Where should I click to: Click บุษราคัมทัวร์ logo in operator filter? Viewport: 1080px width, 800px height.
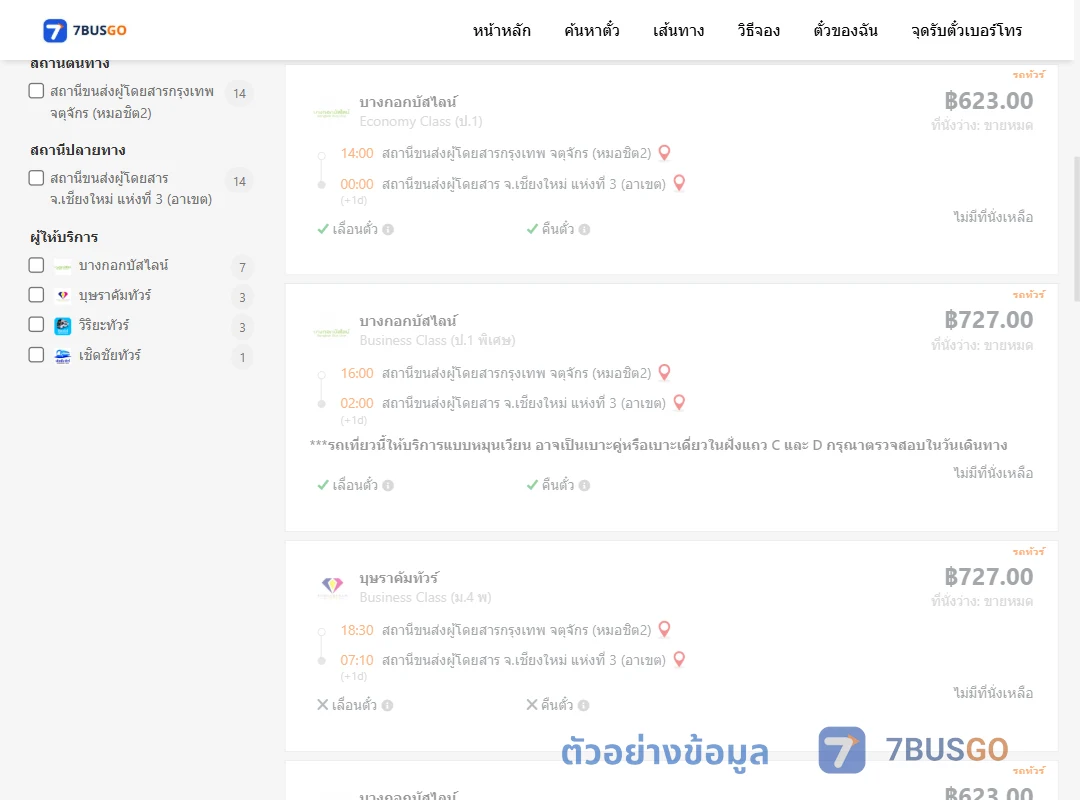[x=63, y=296]
